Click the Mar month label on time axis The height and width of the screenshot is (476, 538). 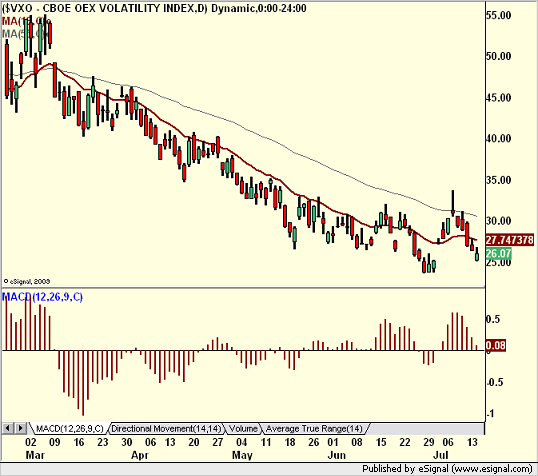(x=35, y=455)
